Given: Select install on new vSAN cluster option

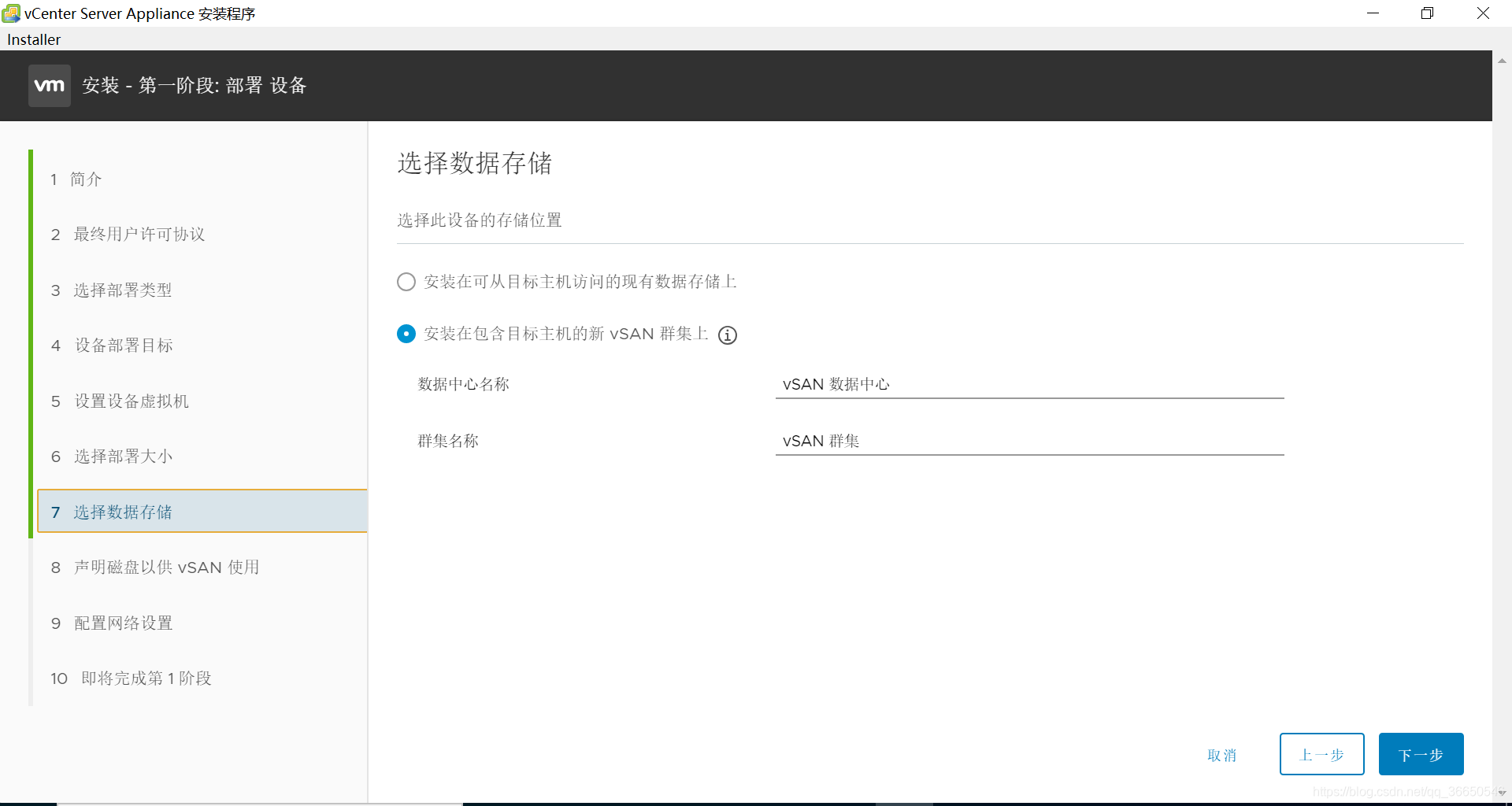Looking at the screenshot, I should coord(406,334).
